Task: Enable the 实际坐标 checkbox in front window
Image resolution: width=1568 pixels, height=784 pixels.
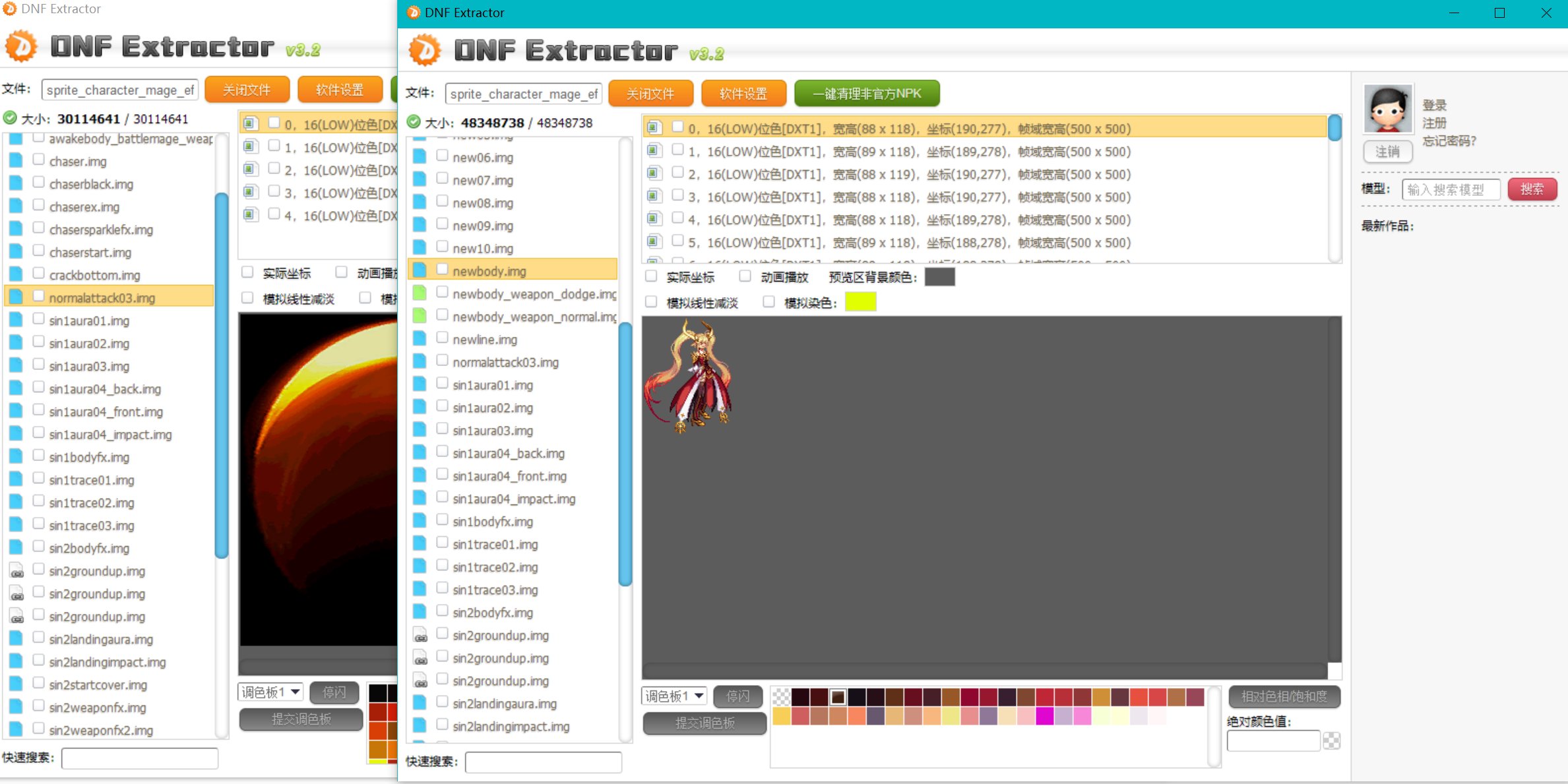Action: point(652,276)
